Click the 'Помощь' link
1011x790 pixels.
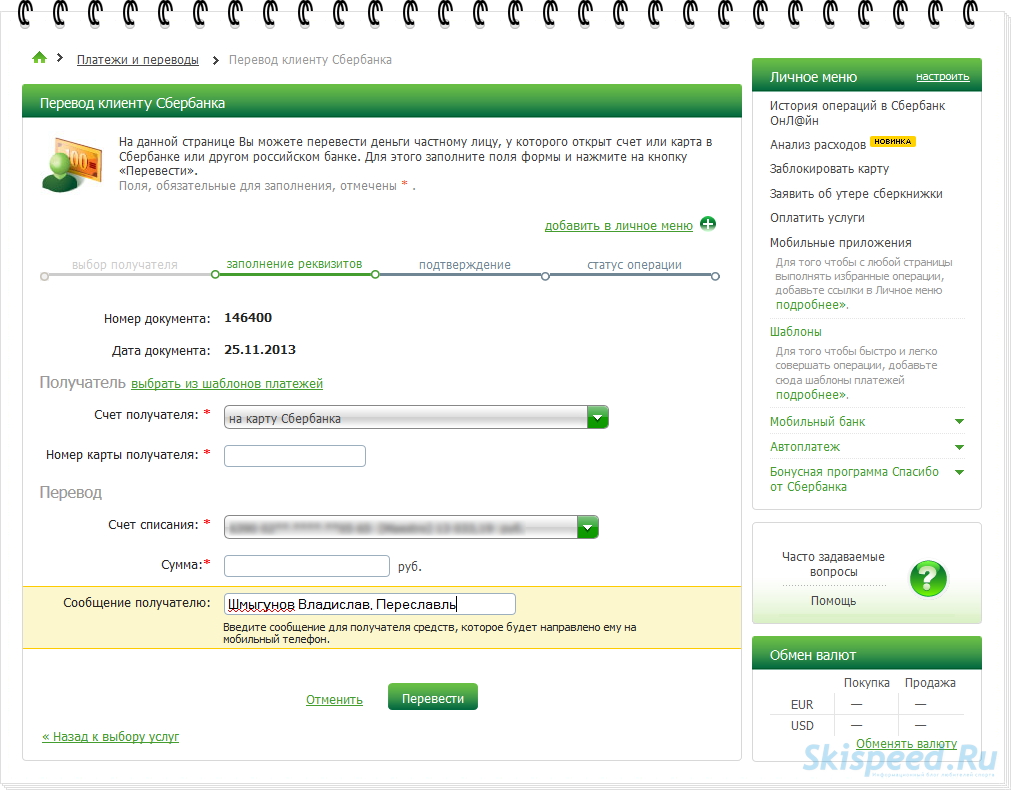click(x=833, y=601)
